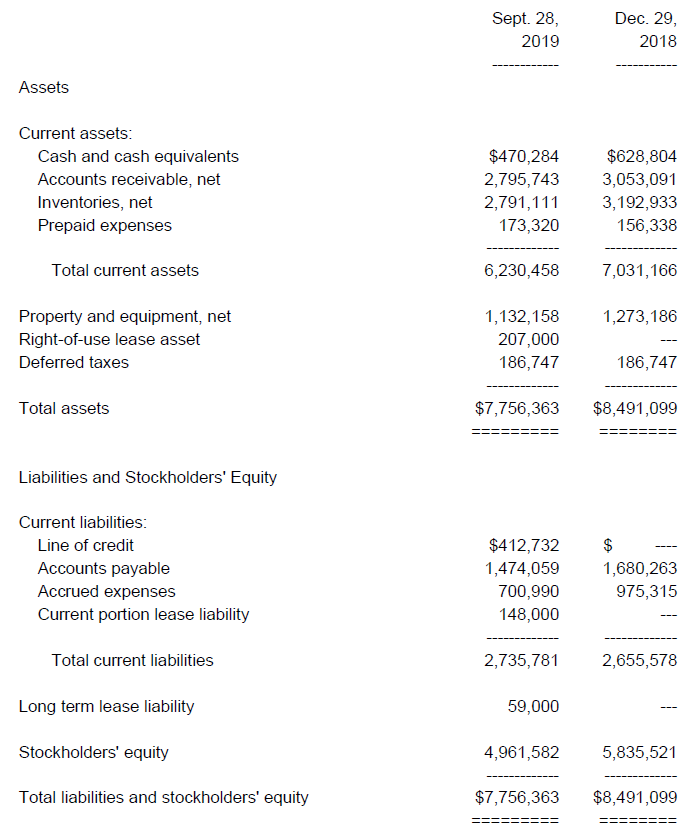Select the 2019 cash value $470,284
Viewport: 691px width, 836px height.
click(523, 156)
